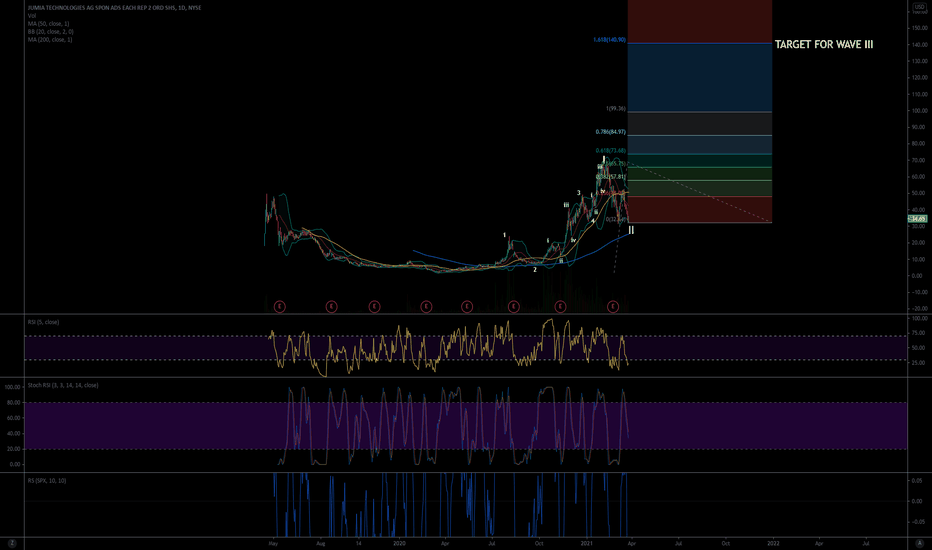
Task: Click the JUMIA TECHNOLOGIES symbol title
Action: pyautogui.click(x=114, y=8)
